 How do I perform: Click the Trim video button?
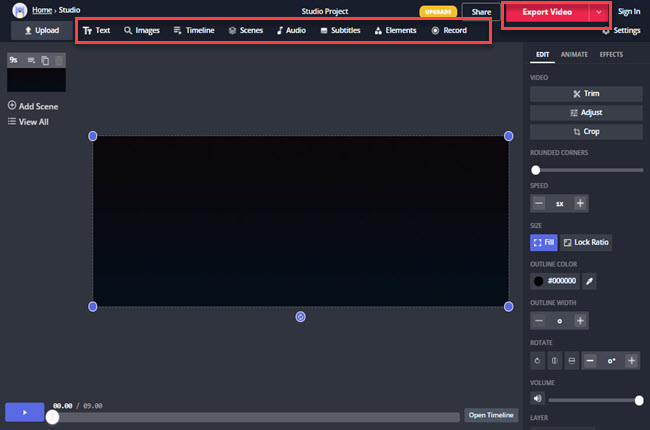[x=586, y=94]
